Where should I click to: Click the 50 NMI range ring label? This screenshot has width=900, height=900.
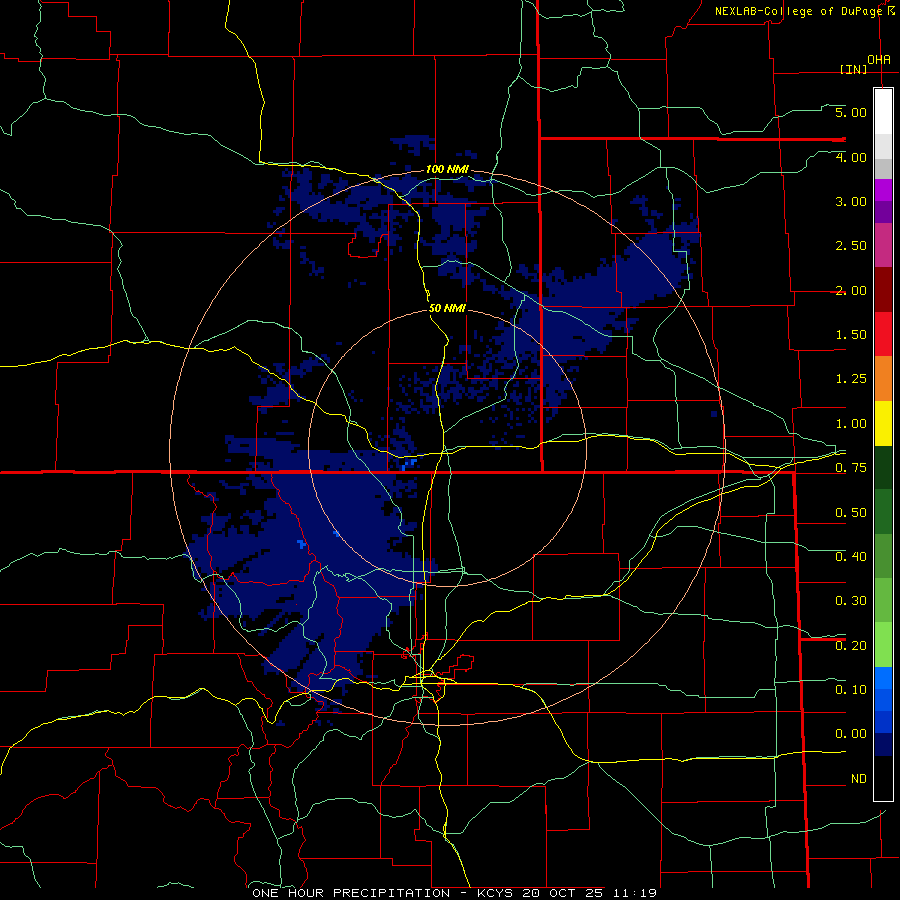(x=447, y=309)
